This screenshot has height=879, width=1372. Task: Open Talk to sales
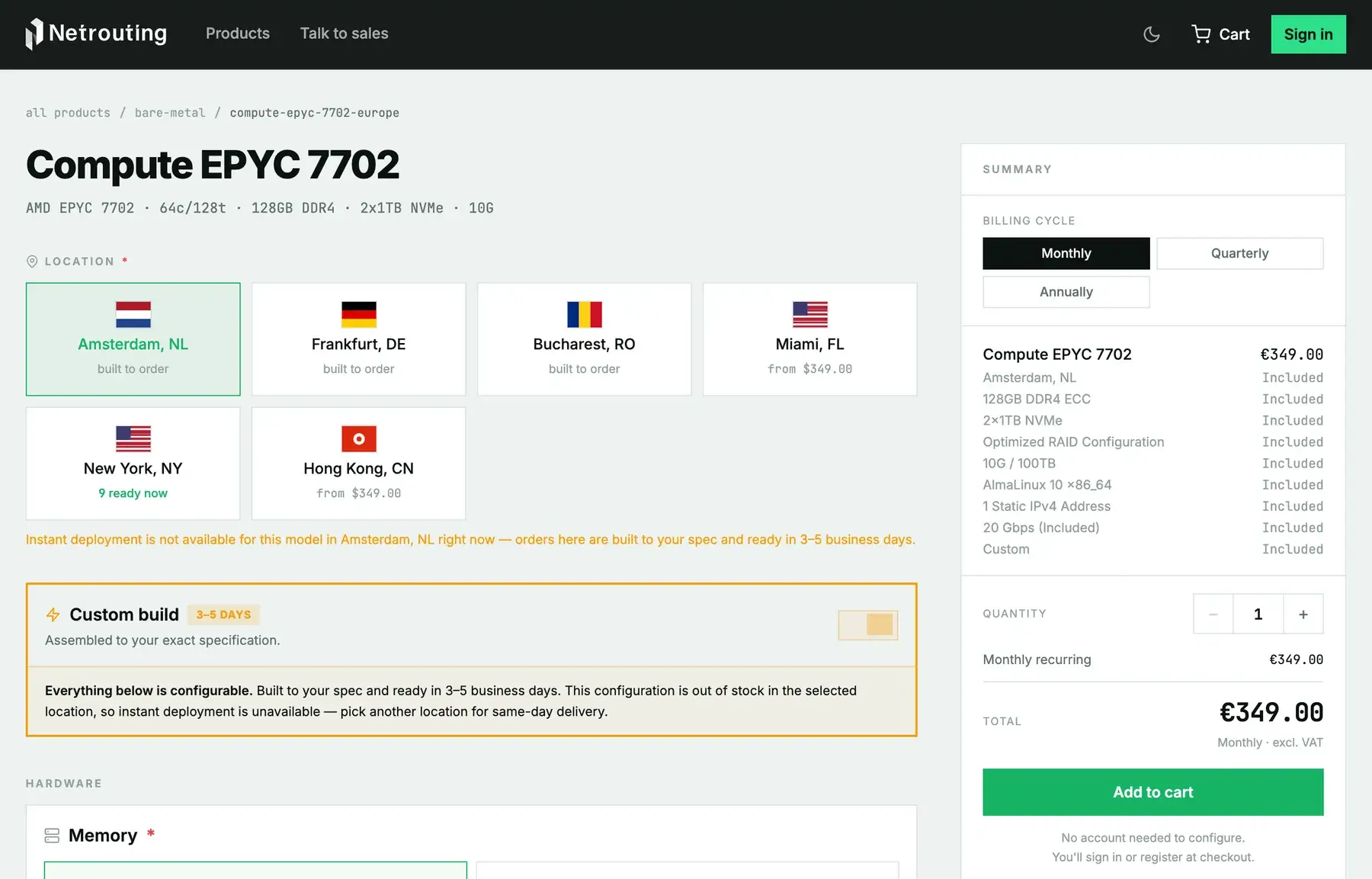coord(345,34)
